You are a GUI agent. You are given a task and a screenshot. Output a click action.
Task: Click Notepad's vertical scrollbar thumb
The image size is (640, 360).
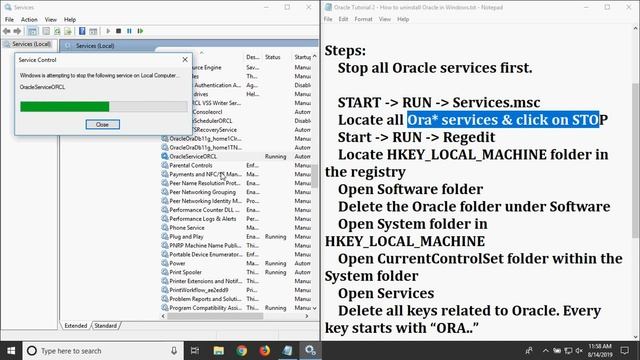(x=636, y=160)
